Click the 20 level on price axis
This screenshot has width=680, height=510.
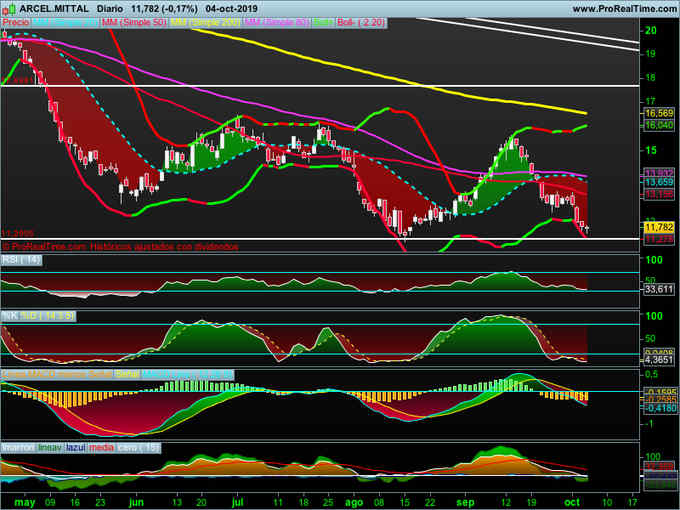651,30
